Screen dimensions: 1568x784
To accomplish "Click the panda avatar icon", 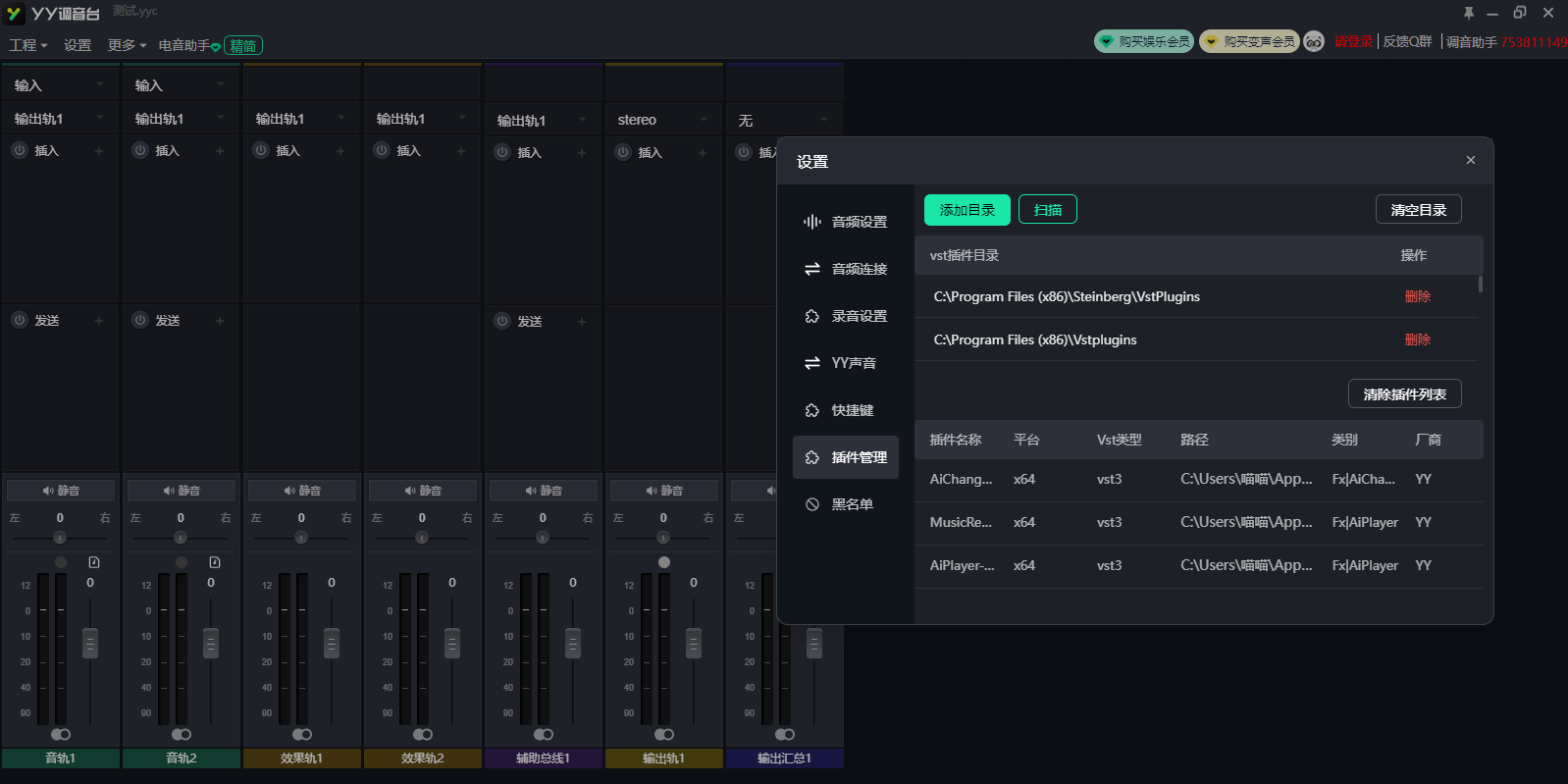I will [1314, 41].
